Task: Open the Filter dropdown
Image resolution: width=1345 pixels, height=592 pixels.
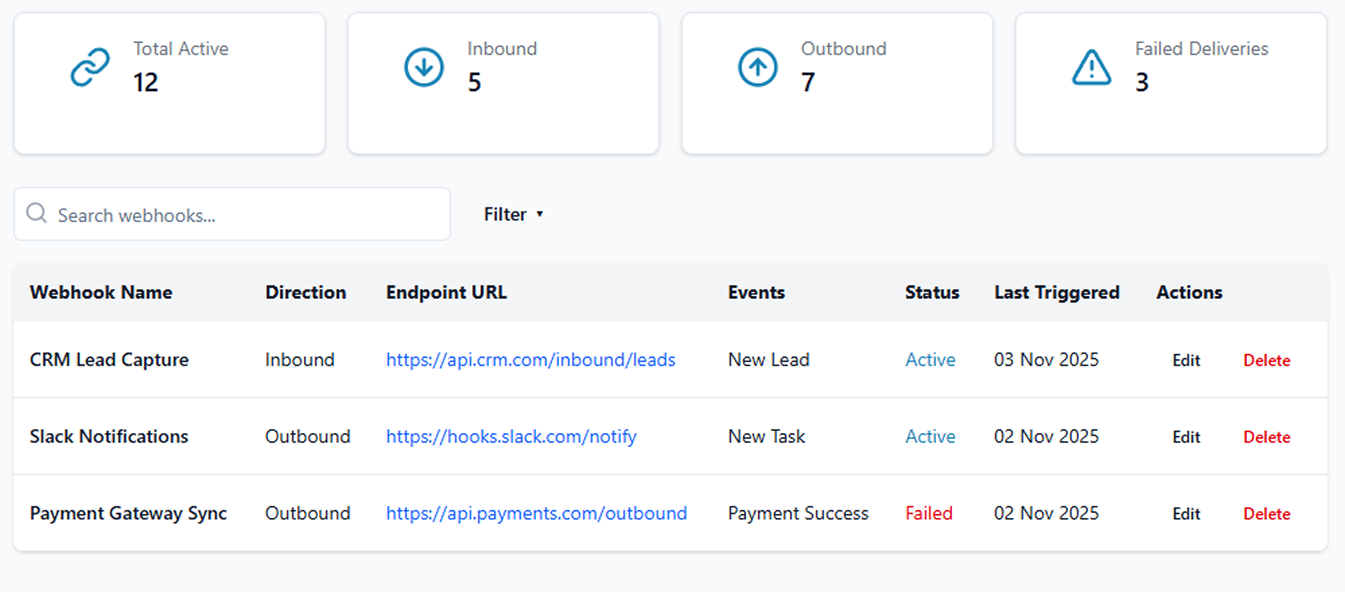Action: click(x=513, y=214)
